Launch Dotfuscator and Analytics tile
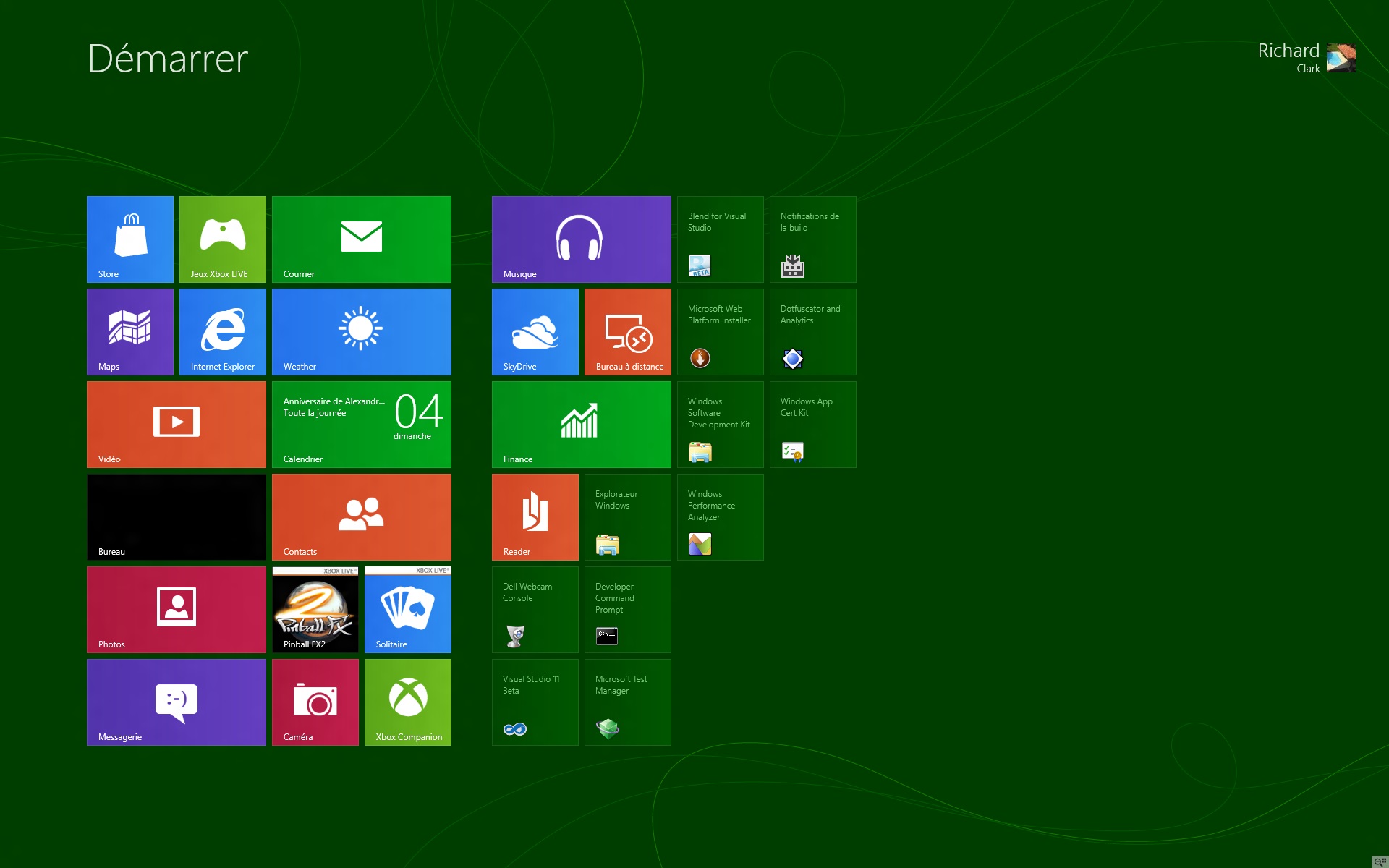1389x868 pixels. (x=813, y=332)
